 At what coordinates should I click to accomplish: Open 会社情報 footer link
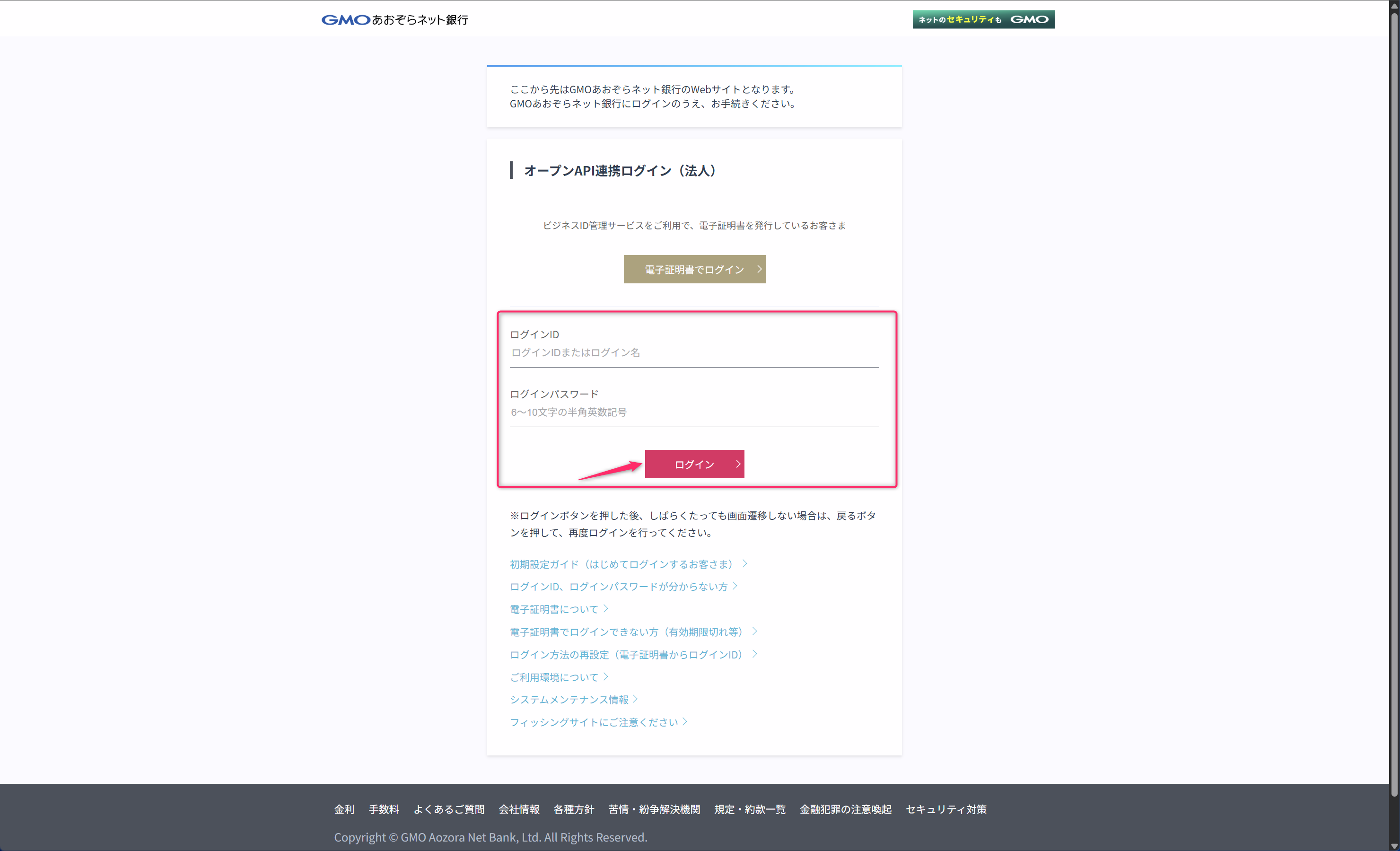point(519,809)
